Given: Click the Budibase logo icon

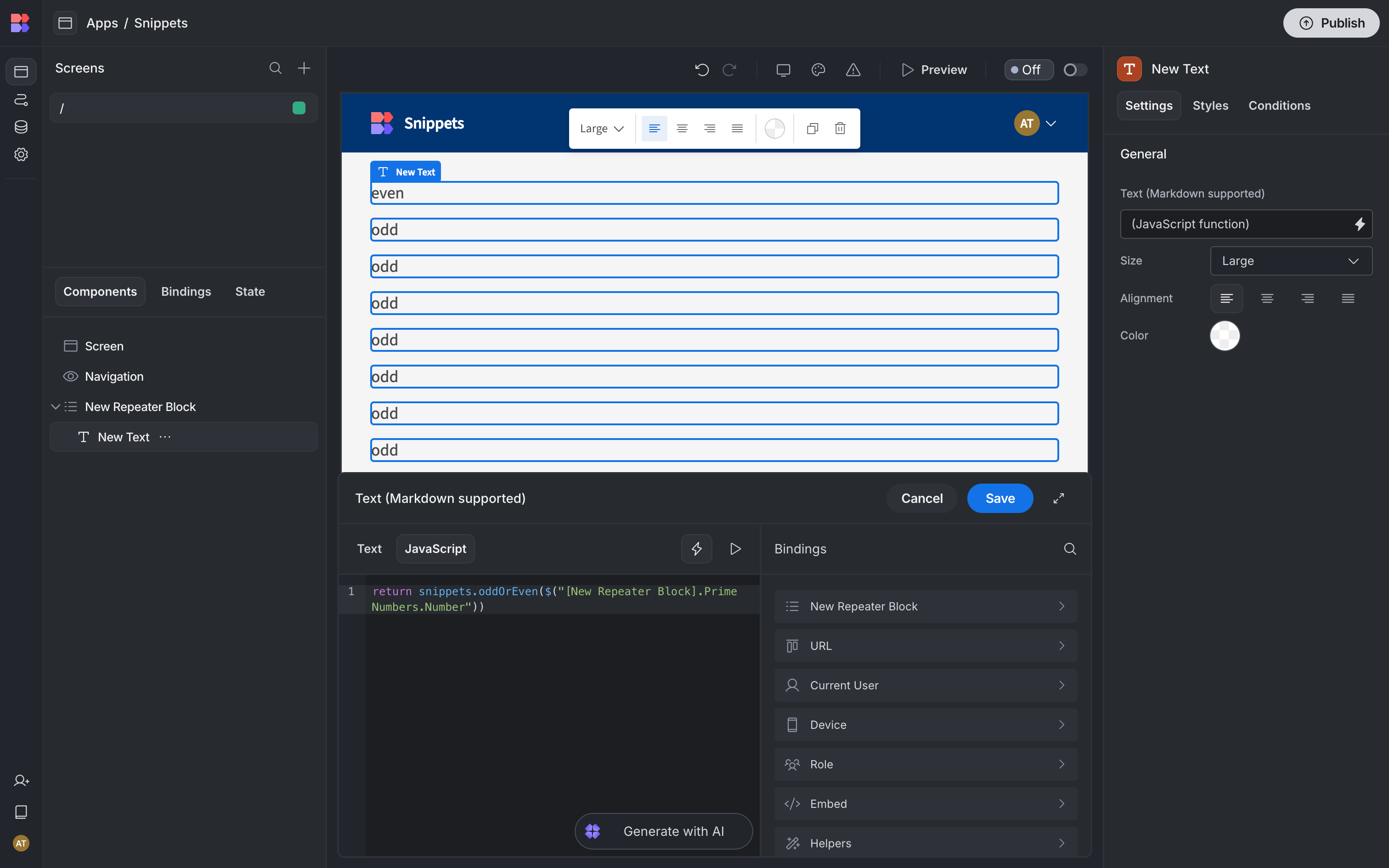Looking at the screenshot, I should point(20,23).
